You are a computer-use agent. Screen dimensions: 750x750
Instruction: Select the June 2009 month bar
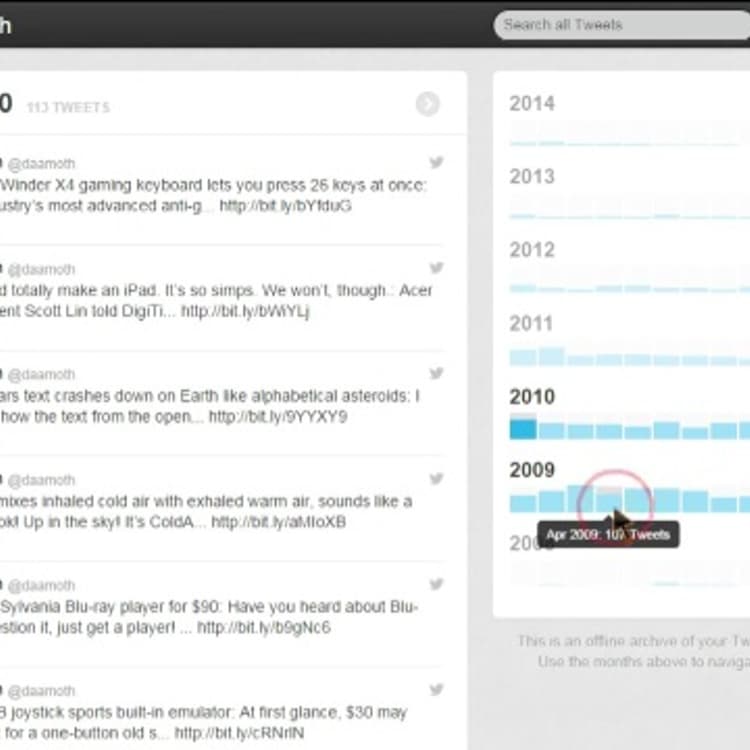(x=666, y=499)
